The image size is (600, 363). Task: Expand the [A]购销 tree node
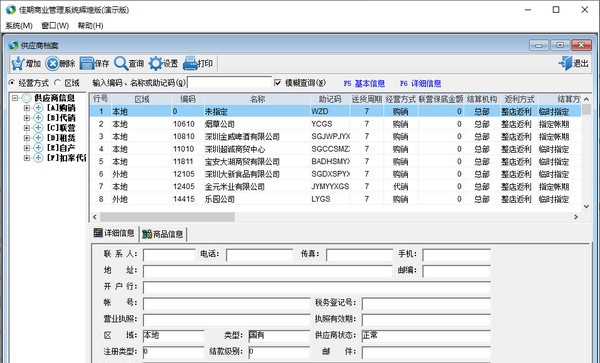pos(27,108)
